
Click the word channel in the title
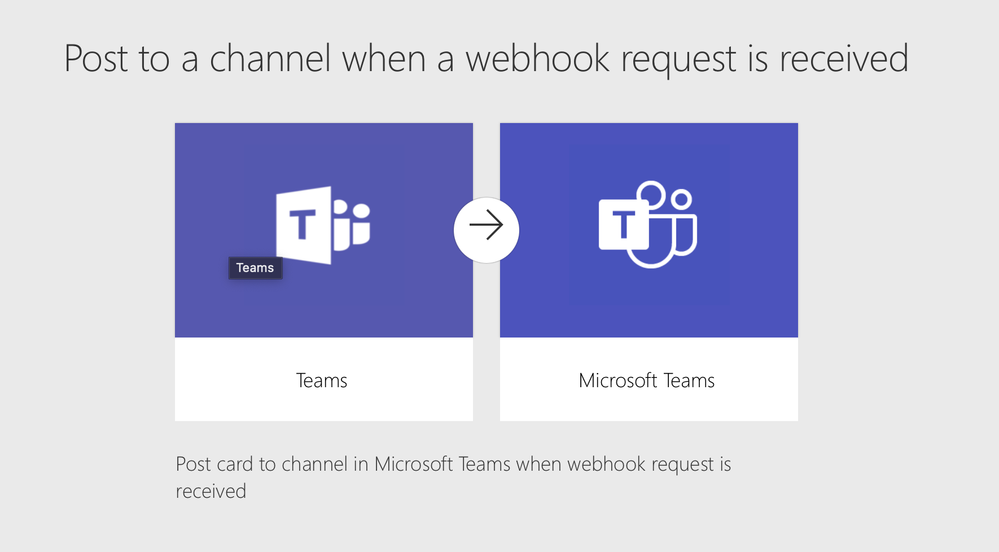click(270, 59)
